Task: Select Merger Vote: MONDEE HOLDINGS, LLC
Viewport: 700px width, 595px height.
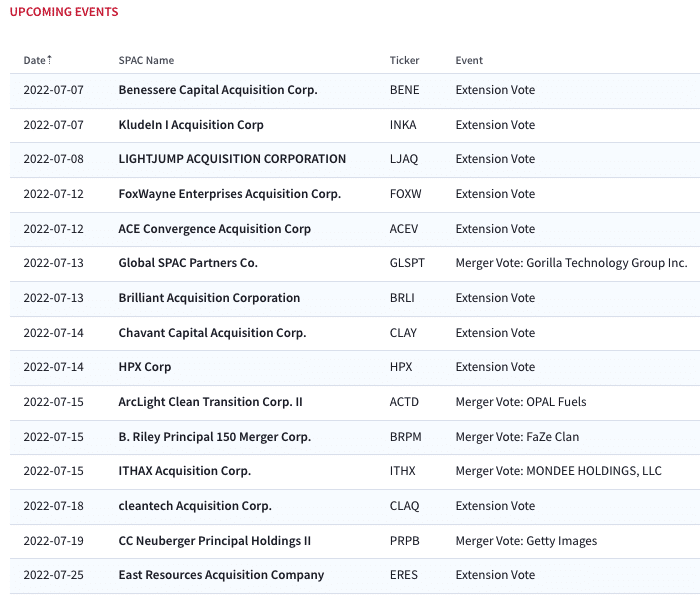Action: point(558,471)
